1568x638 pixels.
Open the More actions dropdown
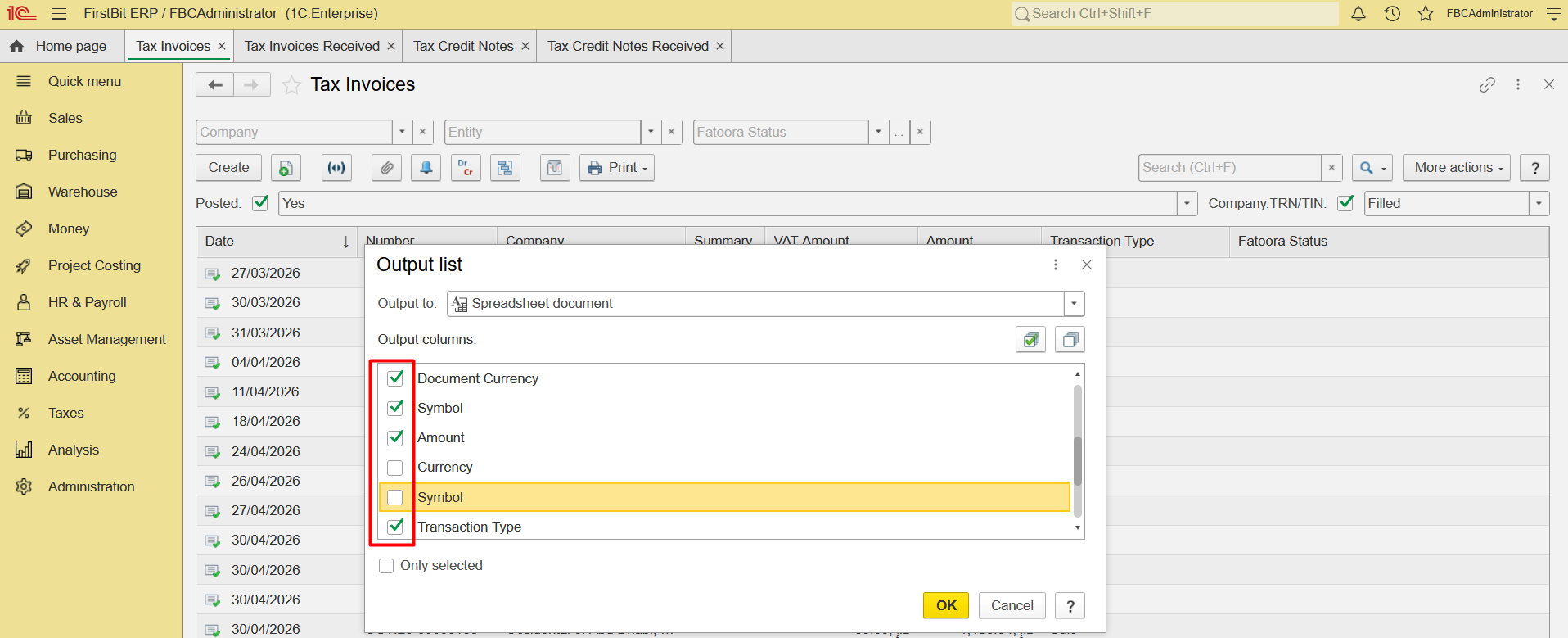tap(1457, 168)
